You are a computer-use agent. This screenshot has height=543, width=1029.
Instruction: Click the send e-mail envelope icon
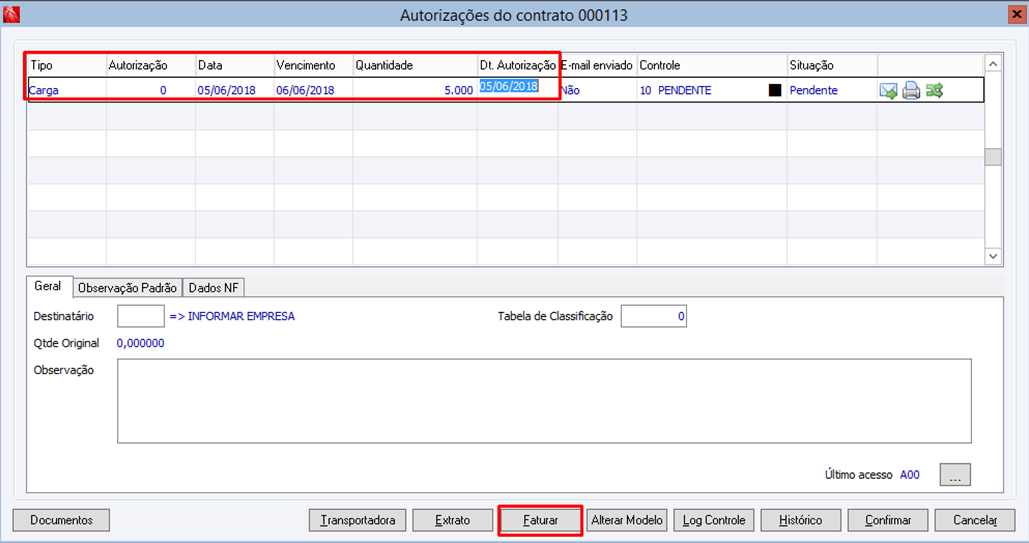pyautogui.click(x=888, y=91)
